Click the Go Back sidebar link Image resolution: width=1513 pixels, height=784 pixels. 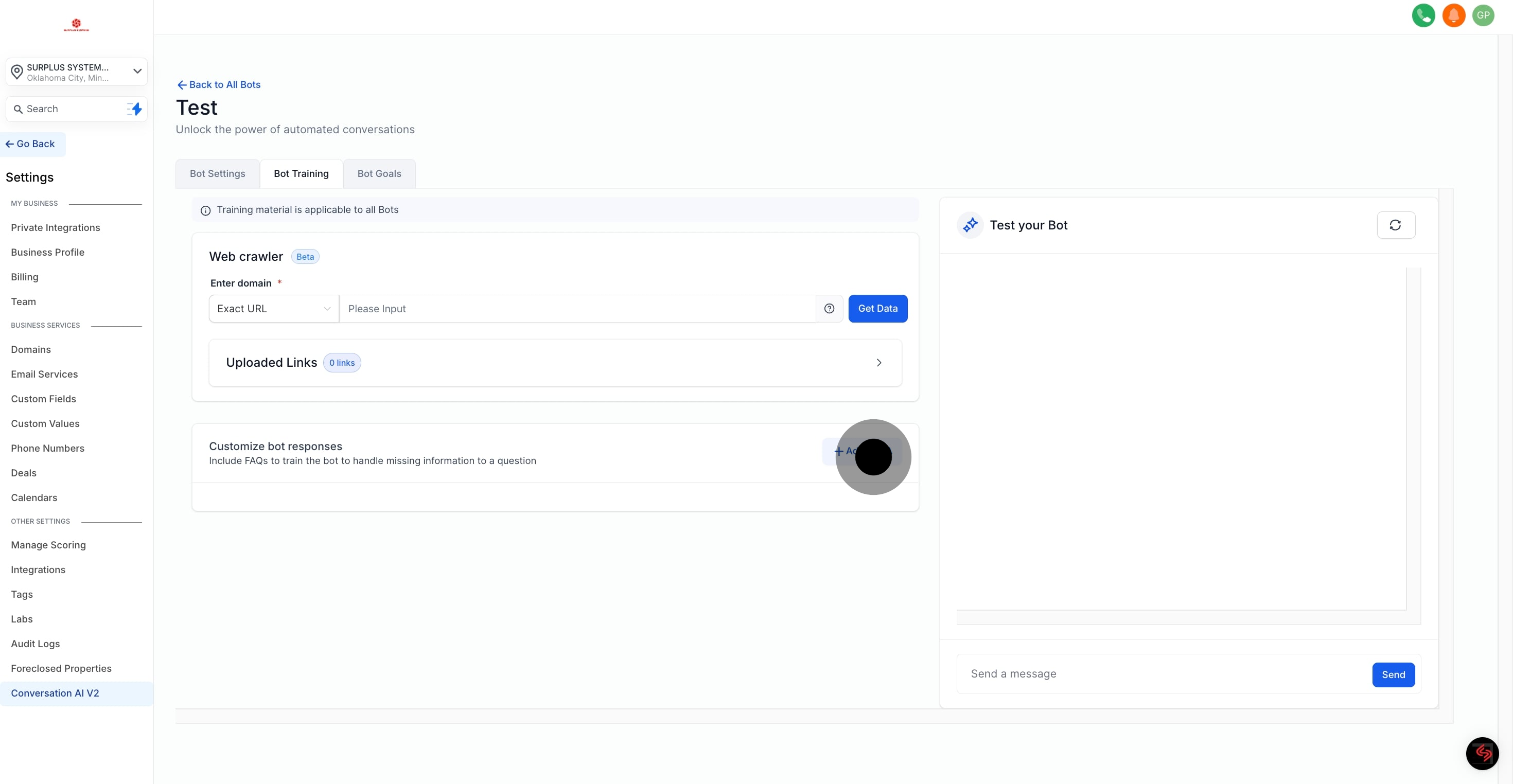(x=30, y=144)
